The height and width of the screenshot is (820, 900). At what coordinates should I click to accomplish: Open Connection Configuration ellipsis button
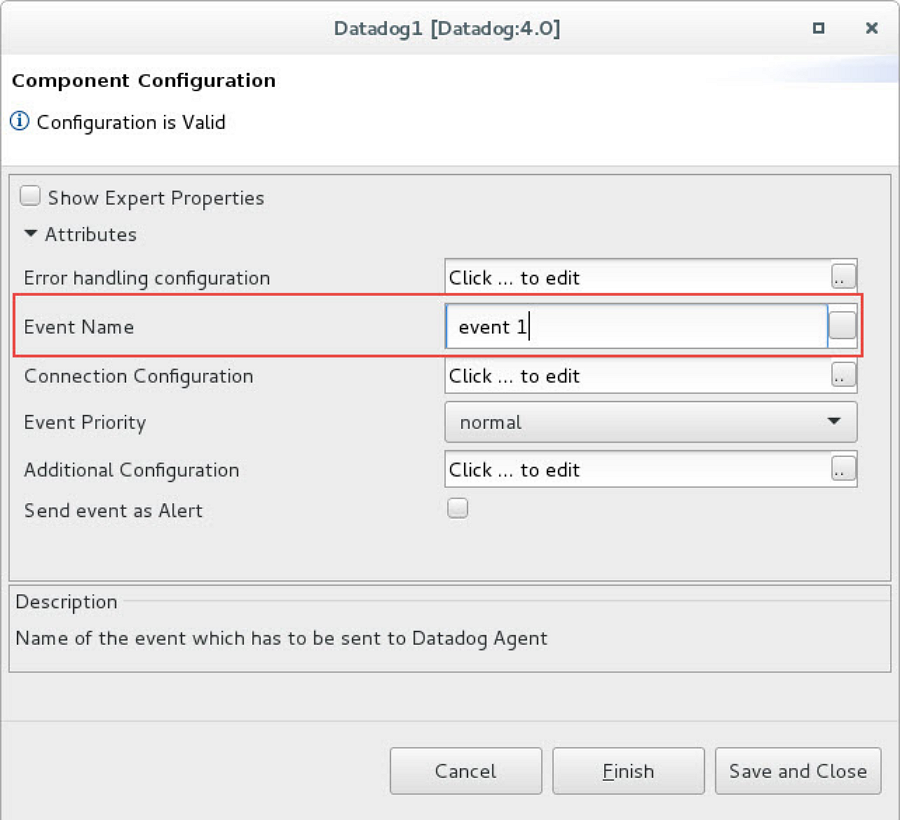tap(843, 375)
